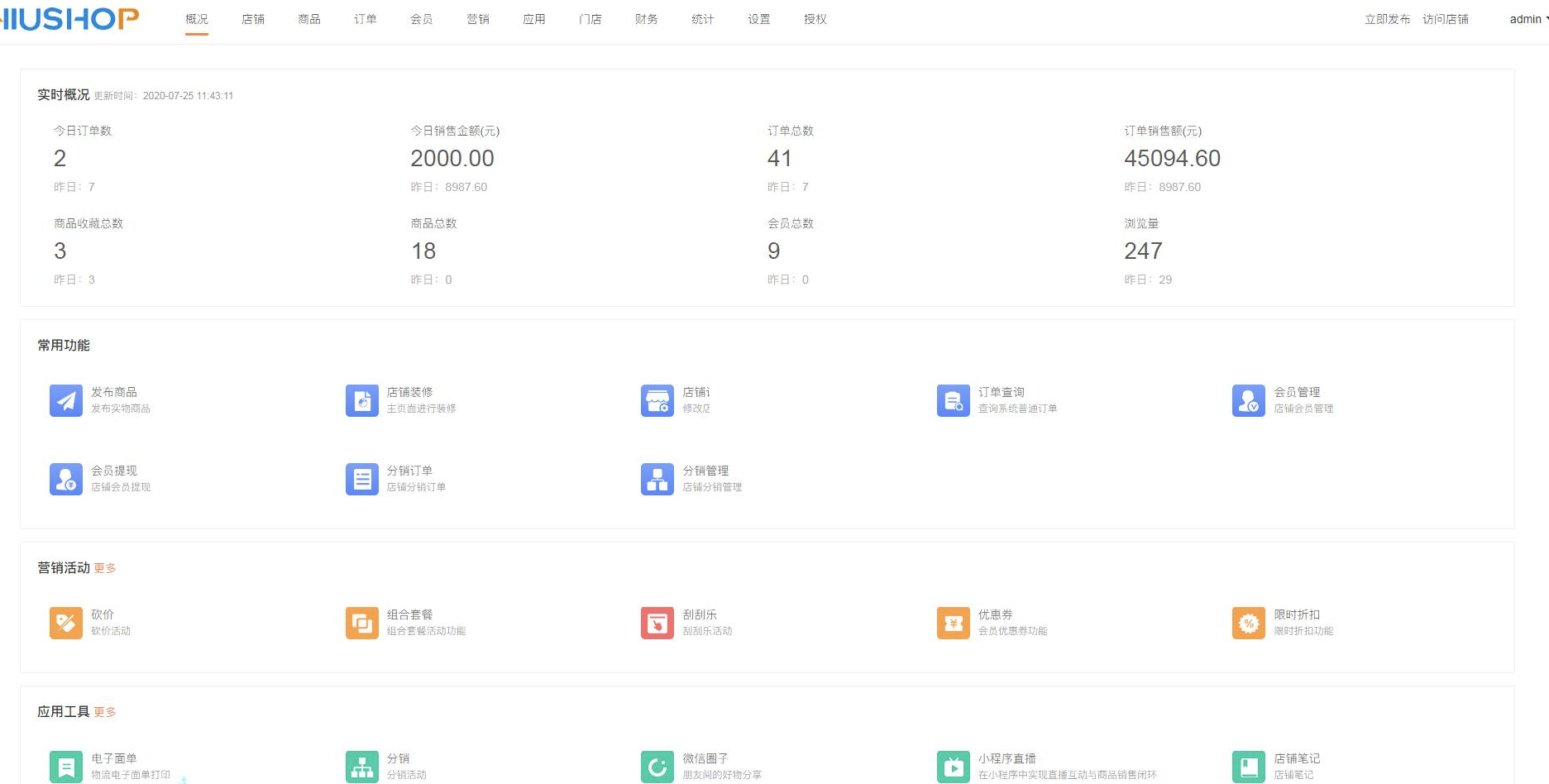Click the 限时折扣功能 description text
This screenshot has height=784, width=1549.
(x=1303, y=631)
